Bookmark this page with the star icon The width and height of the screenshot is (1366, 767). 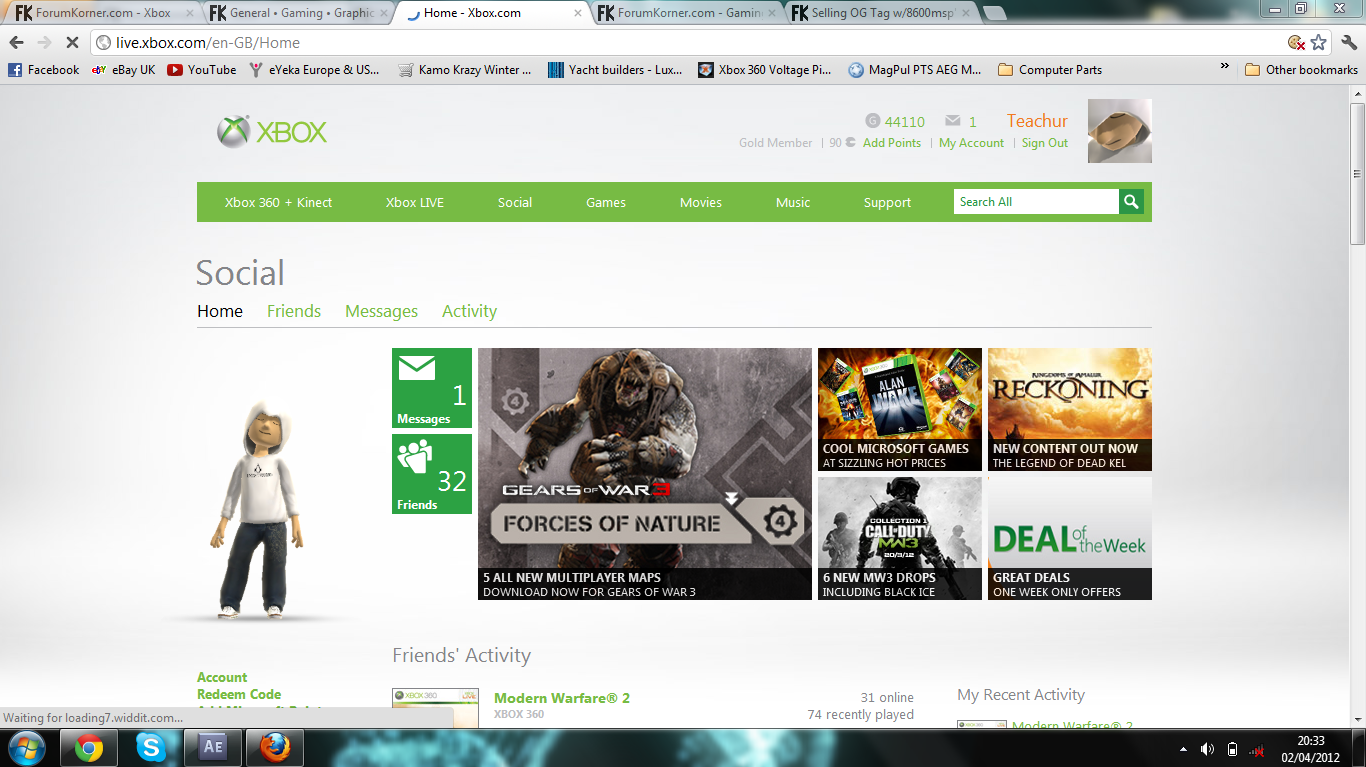click(x=1319, y=43)
